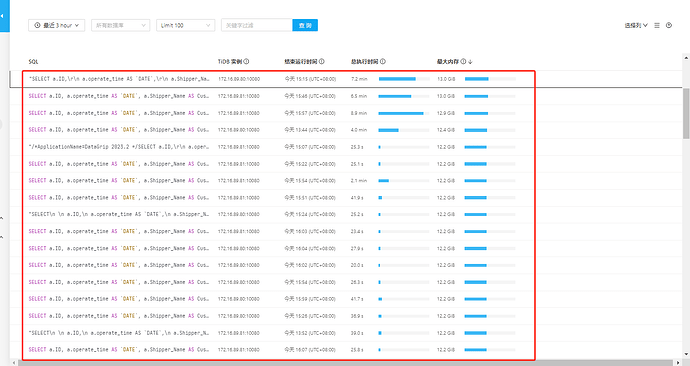690x366 pixels.
Task: Sort by the 结束运行时间 column header
Action: [301, 62]
